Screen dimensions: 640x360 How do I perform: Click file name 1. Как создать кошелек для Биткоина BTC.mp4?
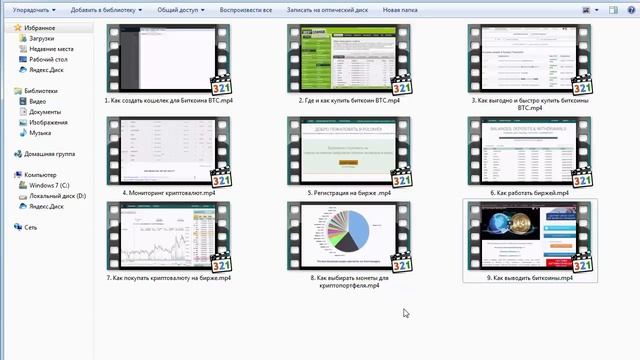pyautogui.click(x=169, y=100)
